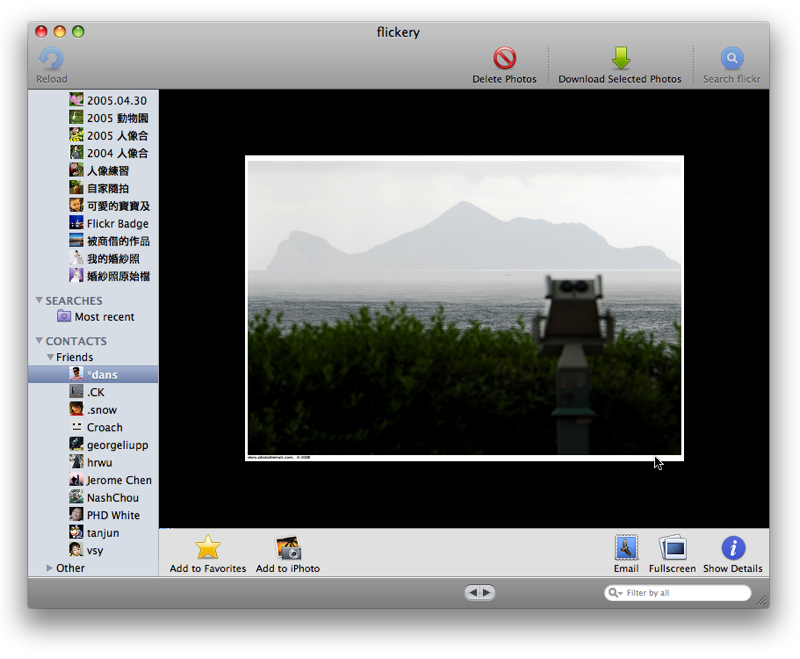800x659 pixels.
Task: Select contact Croach
Action: coord(93,427)
